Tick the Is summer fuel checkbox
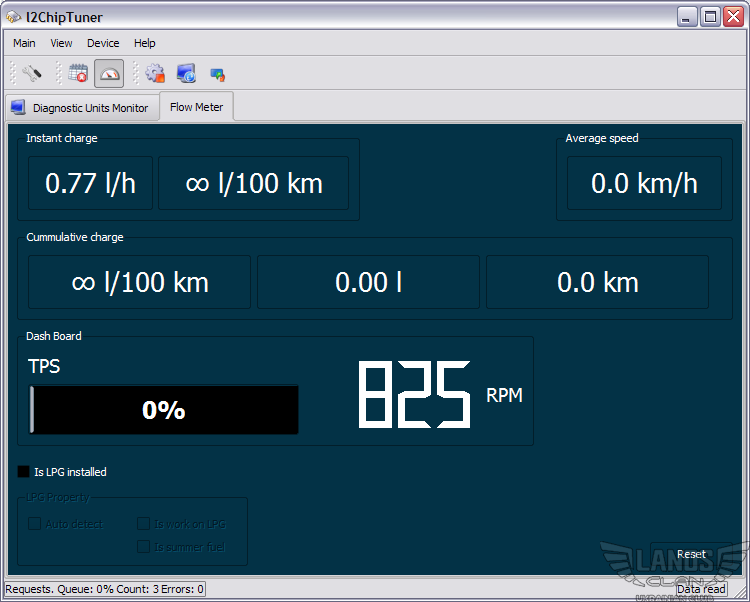The width and height of the screenshot is (750, 602). click(x=144, y=547)
